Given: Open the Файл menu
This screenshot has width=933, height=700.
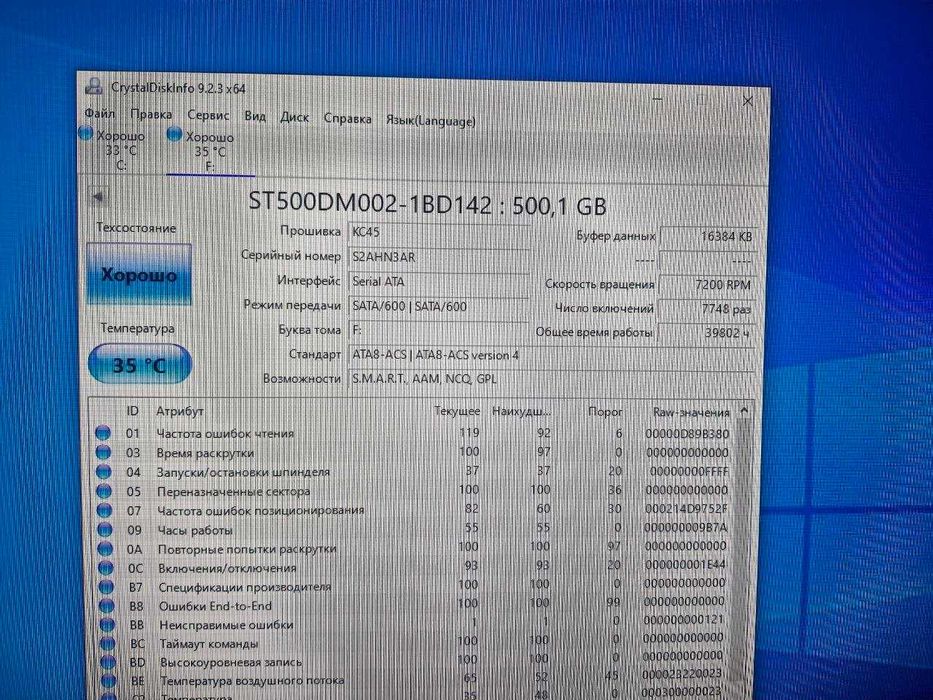Looking at the screenshot, I should tap(99, 112).
